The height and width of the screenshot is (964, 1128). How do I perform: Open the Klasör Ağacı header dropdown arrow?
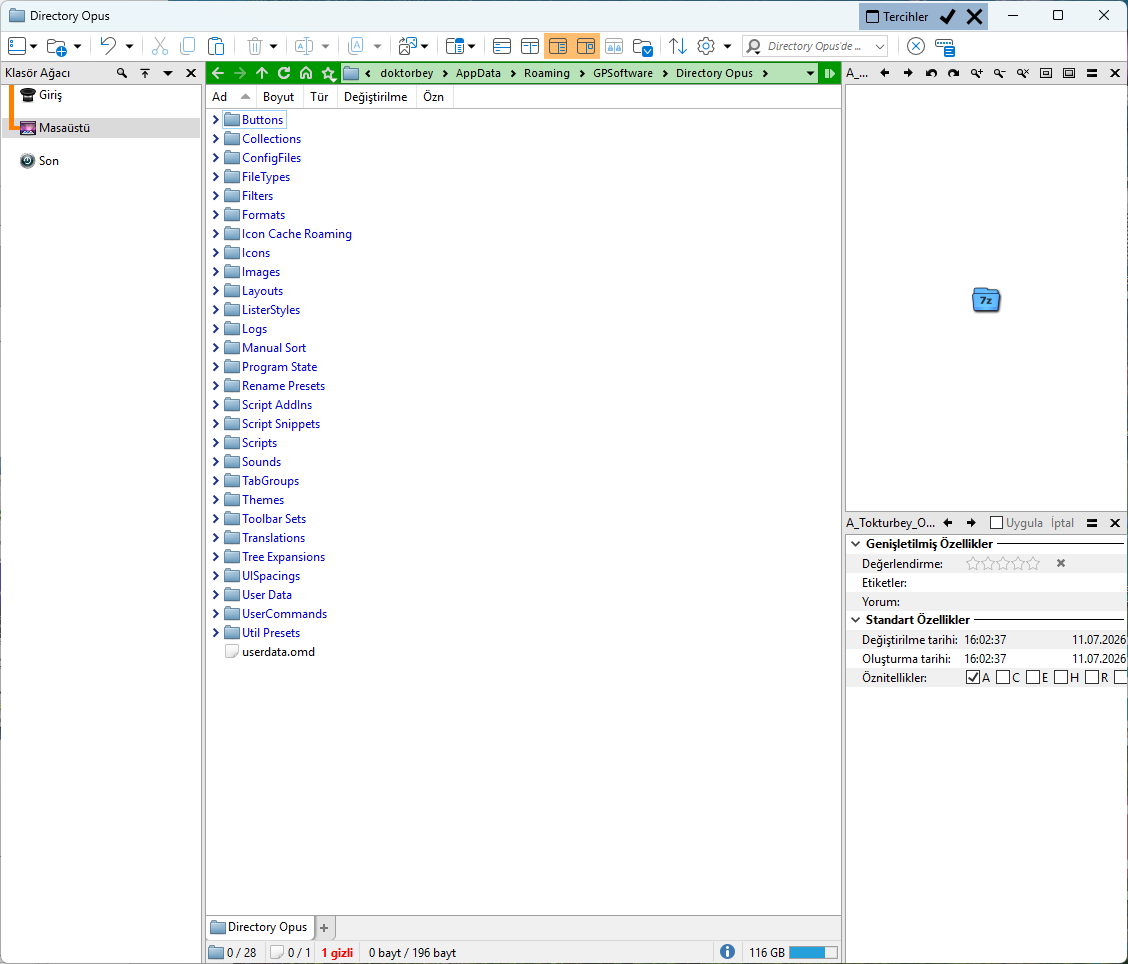click(168, 73)
